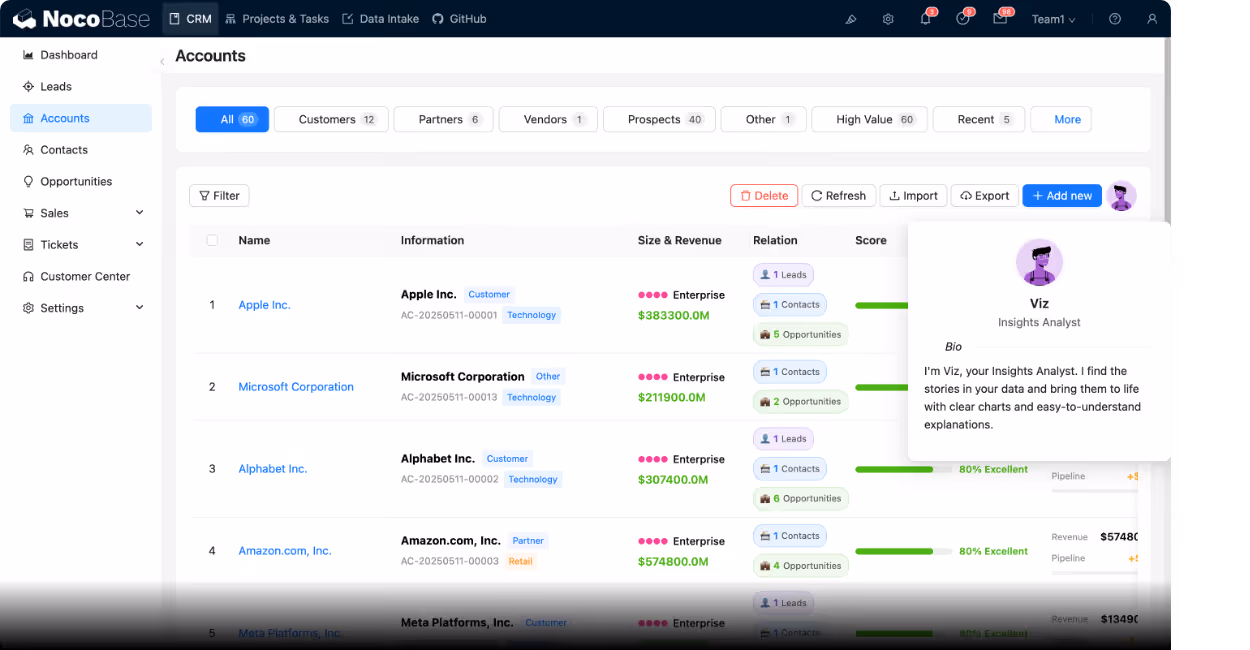Expand the Settings submenu

tap(139, 308)
